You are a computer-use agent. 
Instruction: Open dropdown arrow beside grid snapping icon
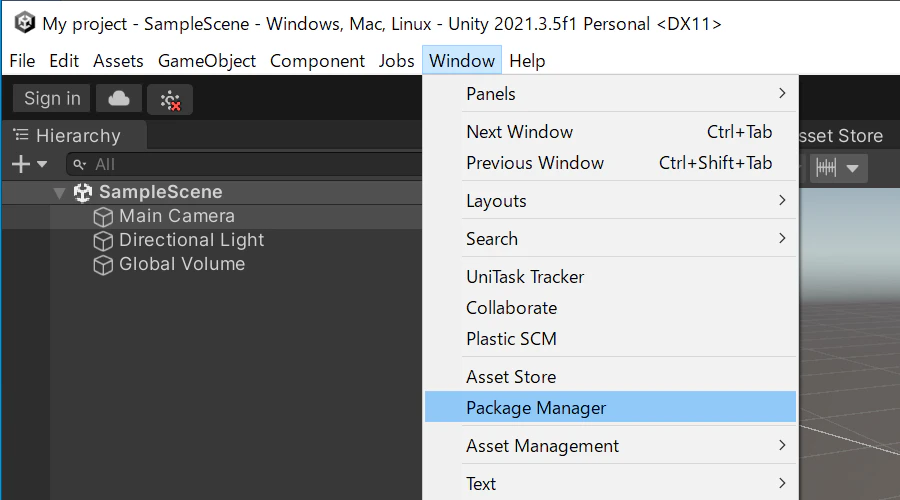coord(852,169)
